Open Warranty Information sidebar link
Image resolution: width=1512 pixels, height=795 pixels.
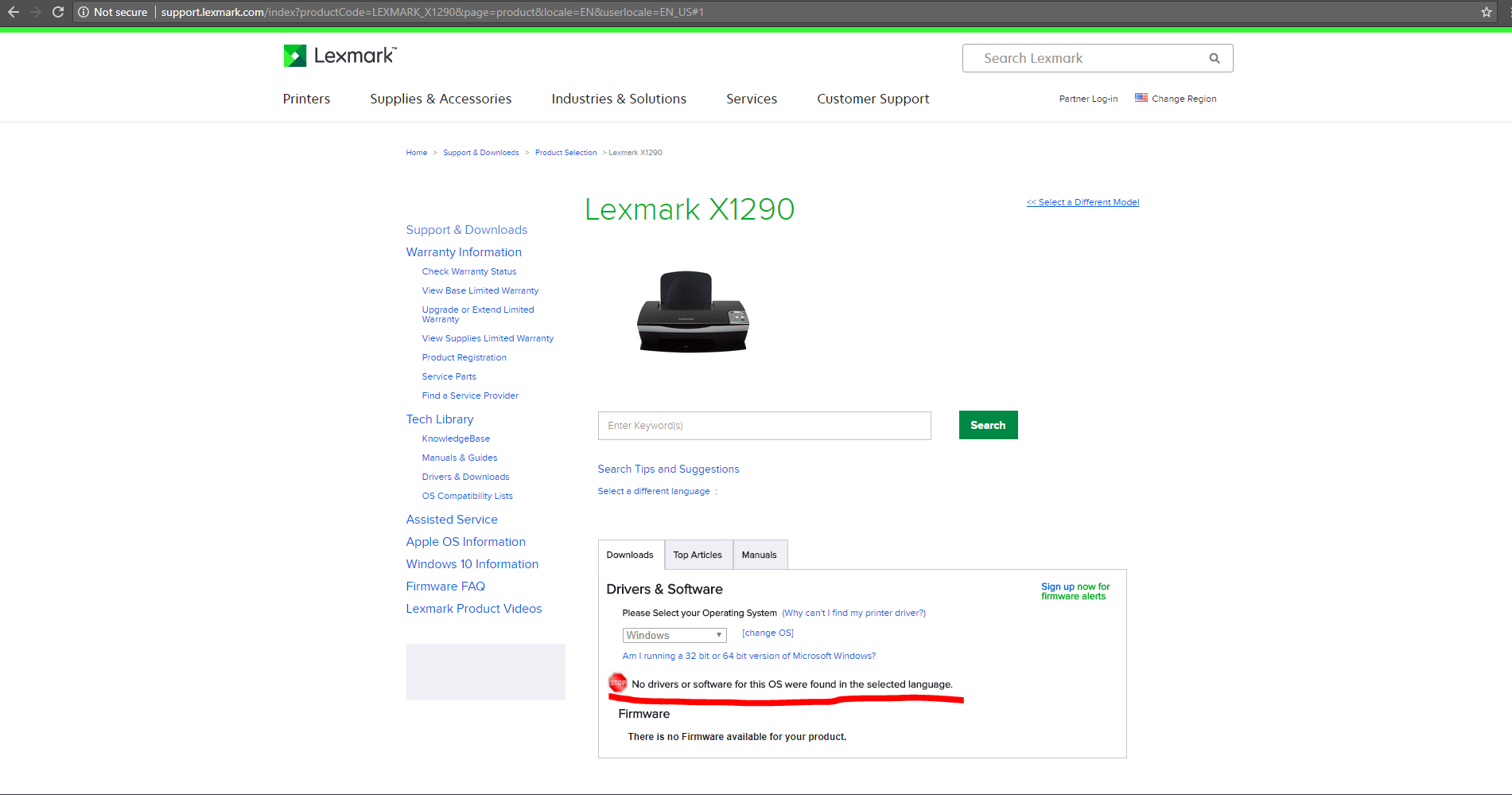[464, 252]
